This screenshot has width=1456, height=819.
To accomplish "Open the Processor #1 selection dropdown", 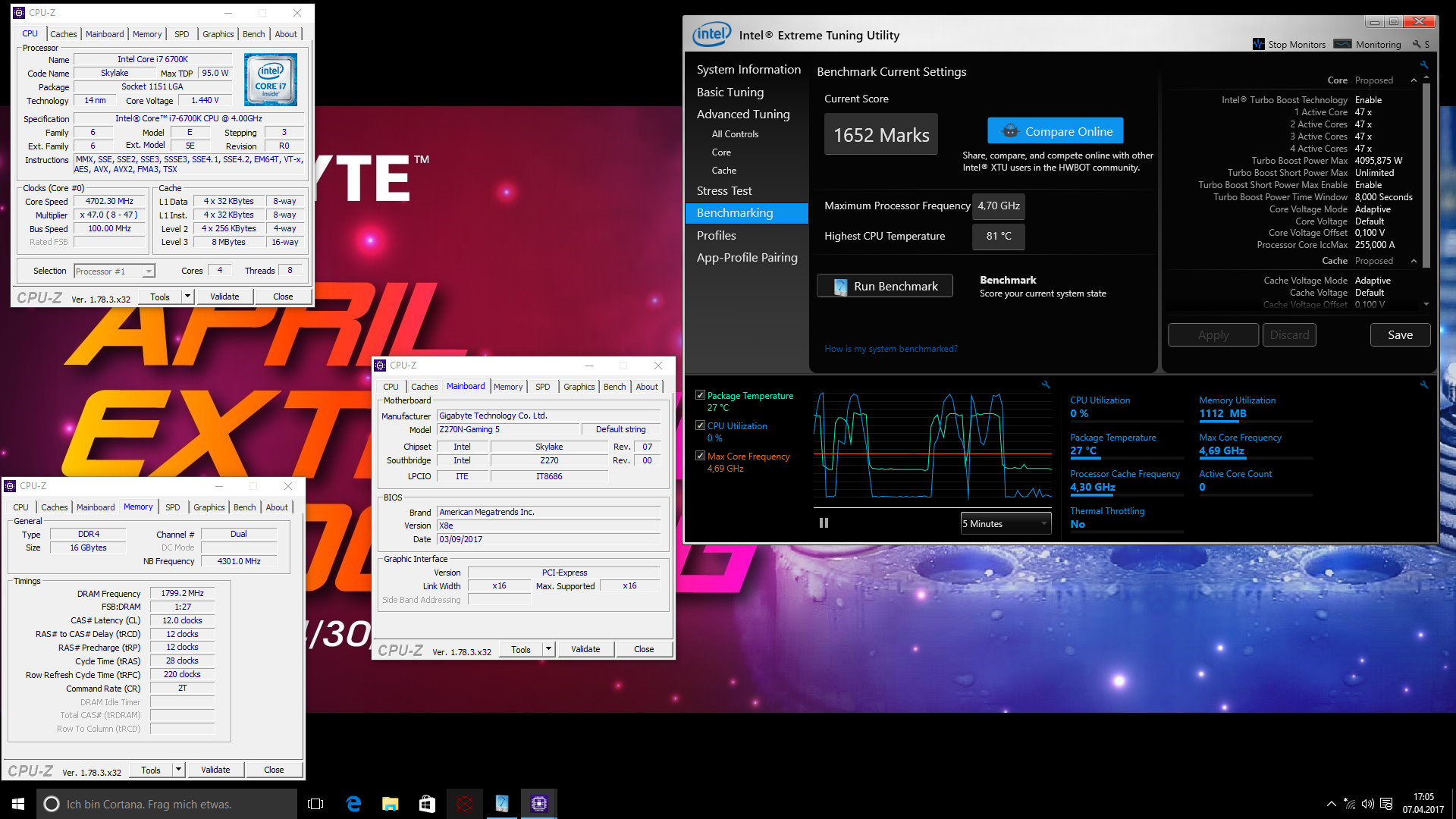I will (115, 271).
